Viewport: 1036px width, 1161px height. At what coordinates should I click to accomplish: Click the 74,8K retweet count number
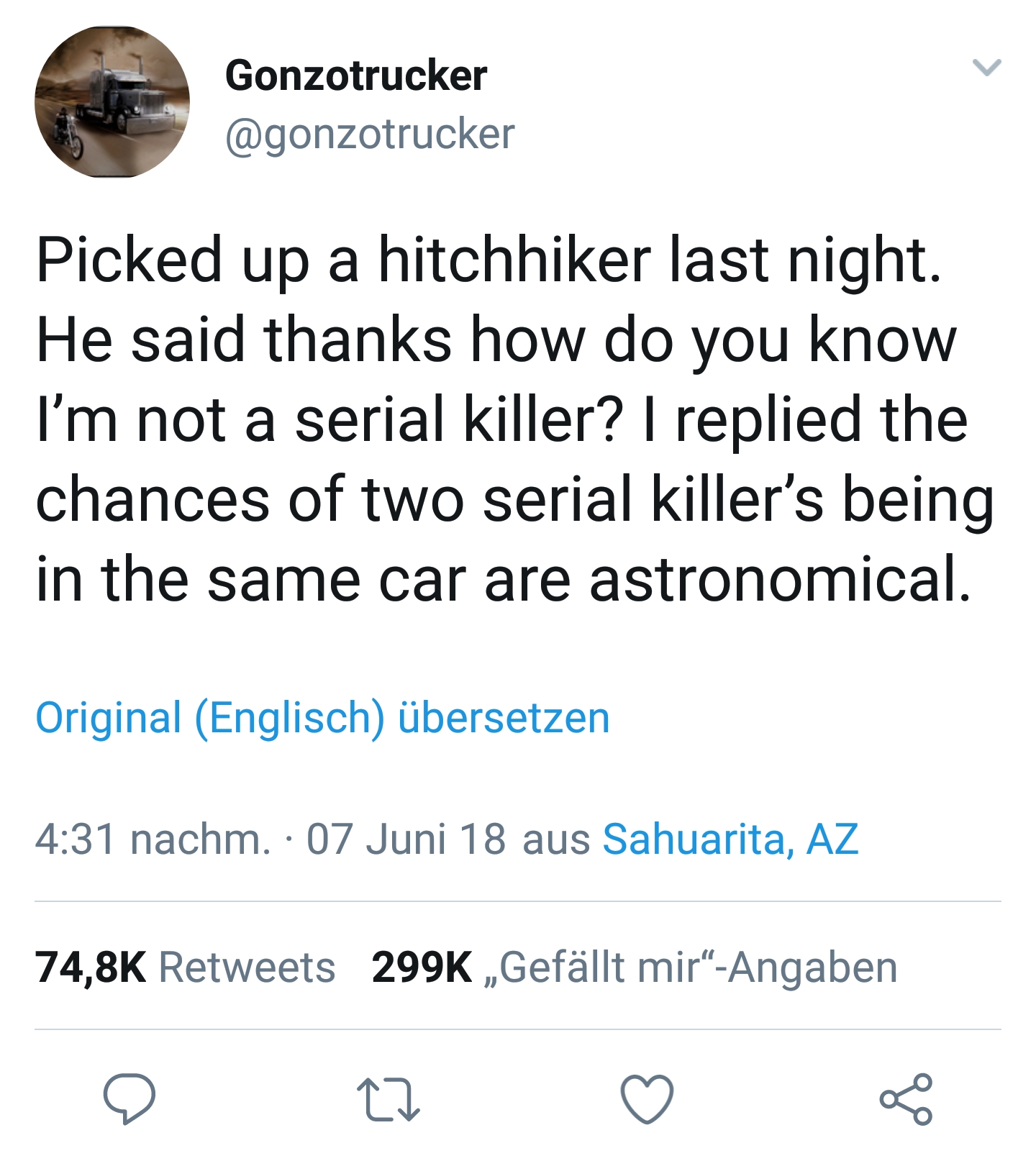point(91,967)
